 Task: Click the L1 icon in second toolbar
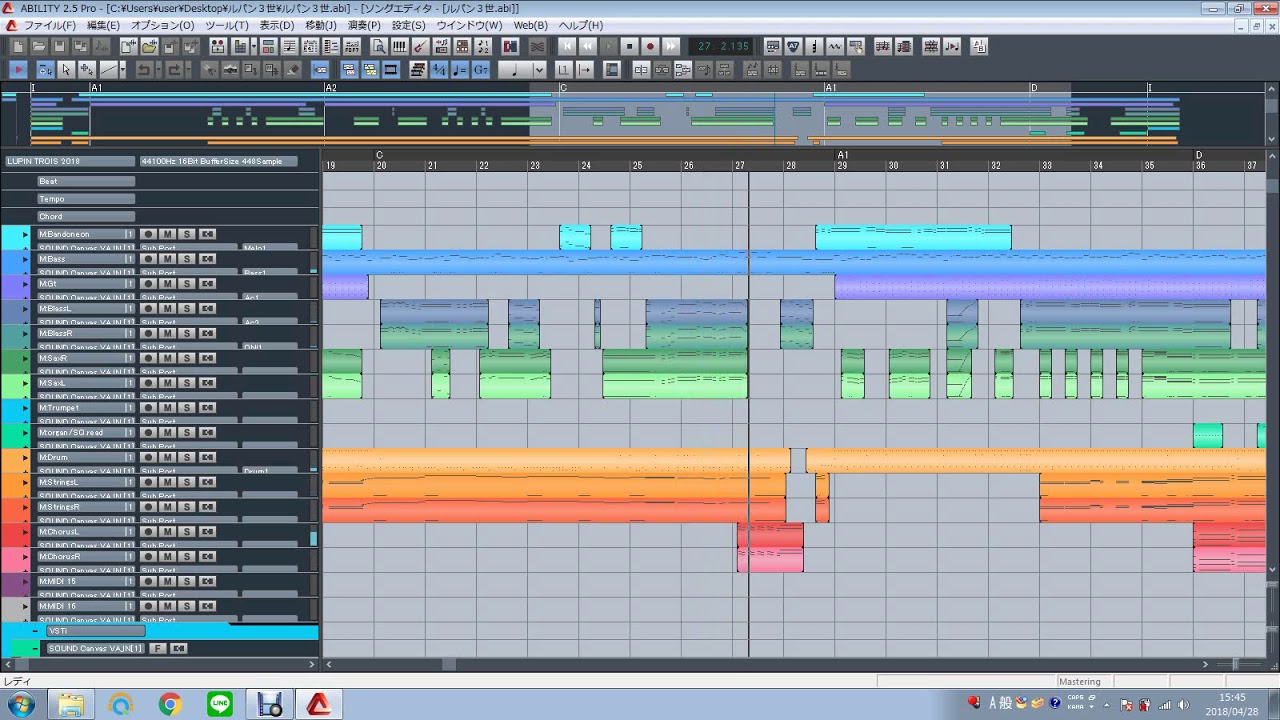click(563, 69)
